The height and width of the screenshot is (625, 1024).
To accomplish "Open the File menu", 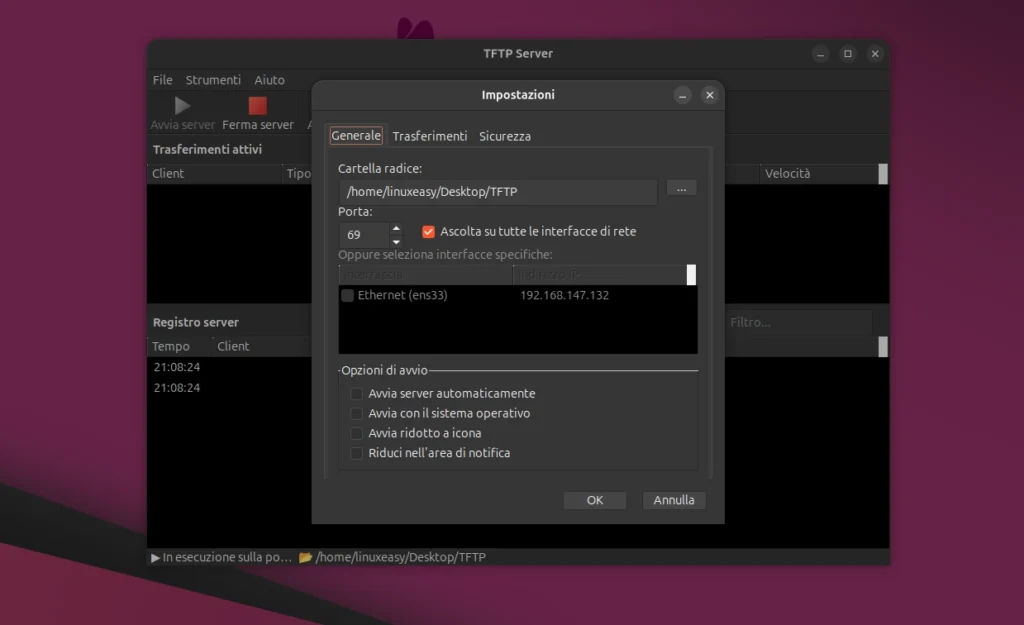I will click(162, 80).
